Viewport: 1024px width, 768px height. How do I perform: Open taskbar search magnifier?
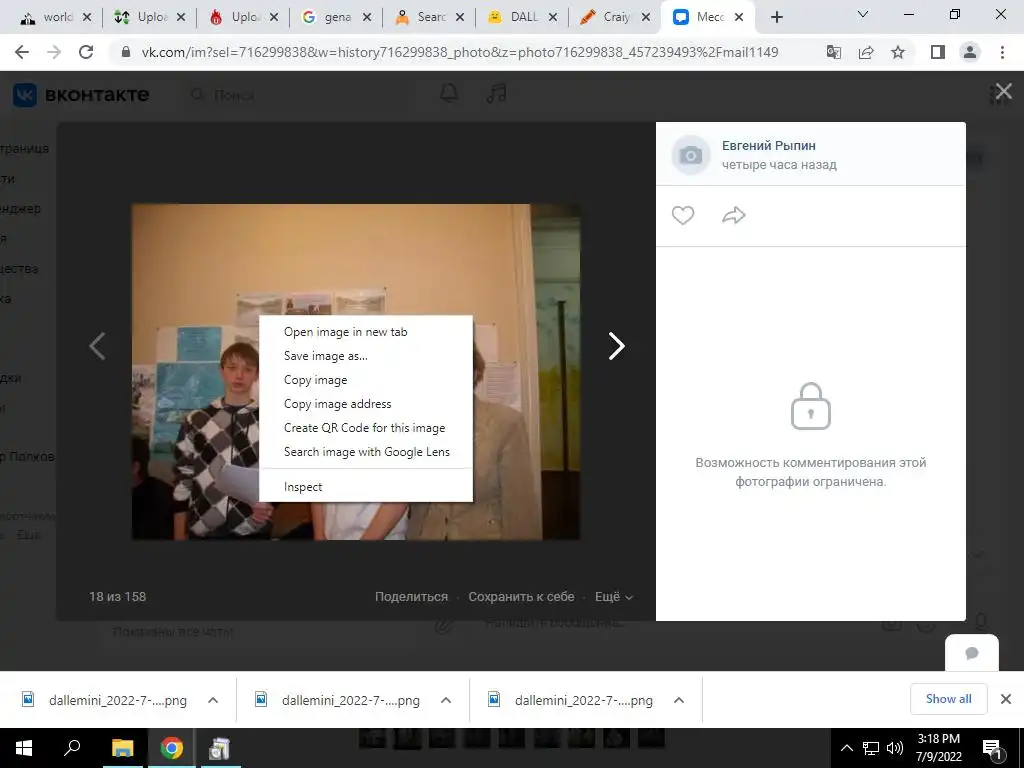pos(72,748)
